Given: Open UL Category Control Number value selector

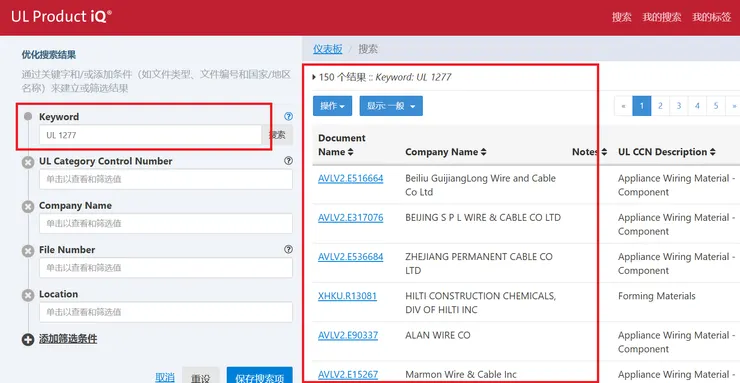Looking at the screenshot, I should pos(166,179).
